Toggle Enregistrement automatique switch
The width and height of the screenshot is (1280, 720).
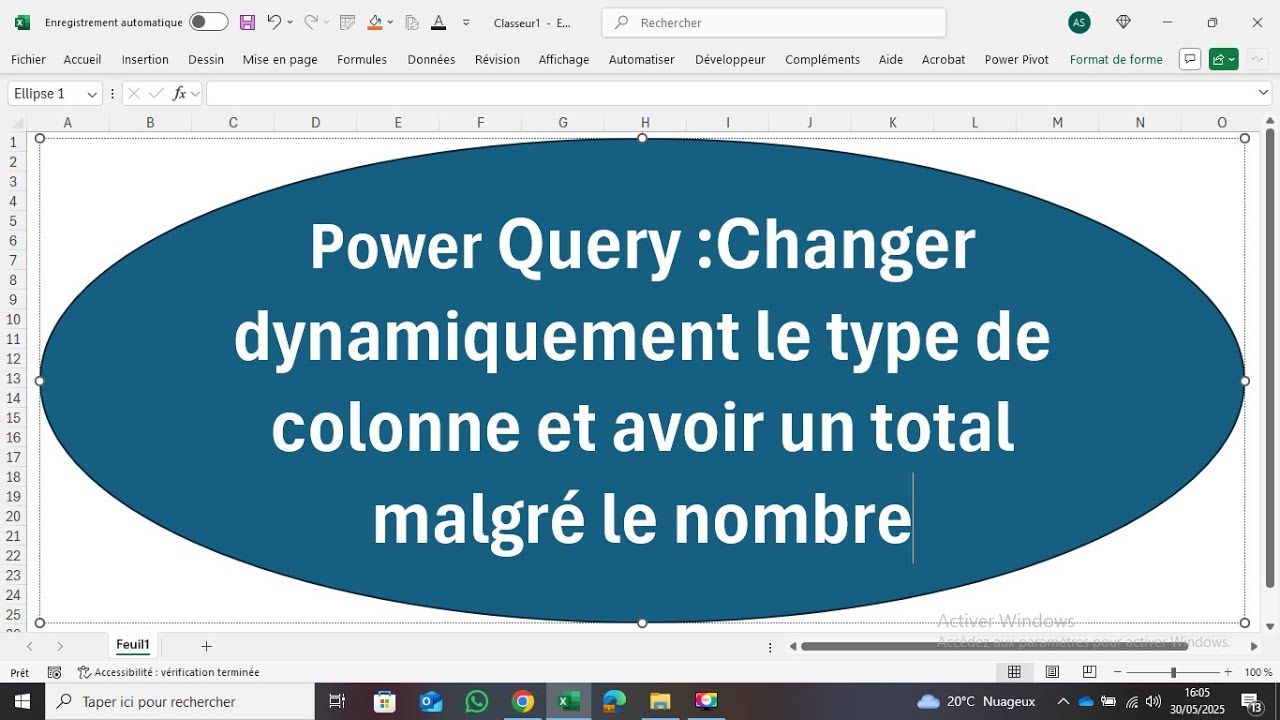(x=209, y=22)
